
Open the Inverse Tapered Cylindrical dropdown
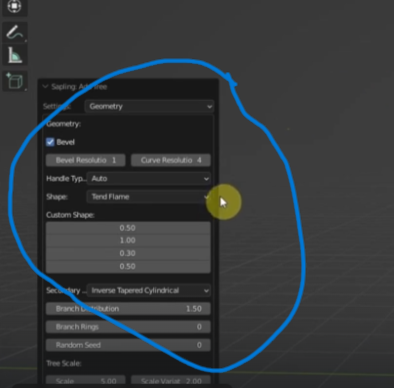coord(149,290)
